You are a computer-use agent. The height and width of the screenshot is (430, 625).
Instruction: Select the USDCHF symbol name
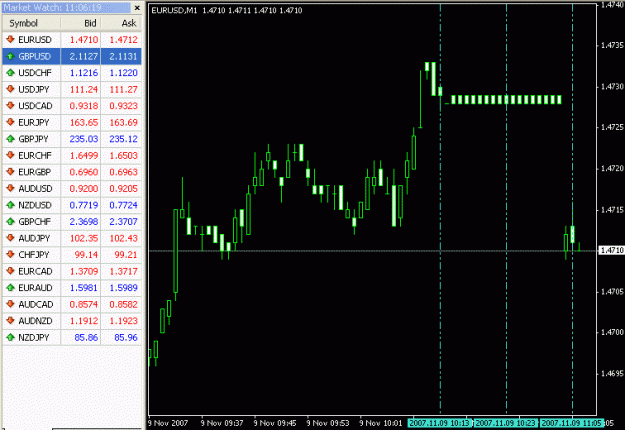pyautogui.click(x=35, y=73)
